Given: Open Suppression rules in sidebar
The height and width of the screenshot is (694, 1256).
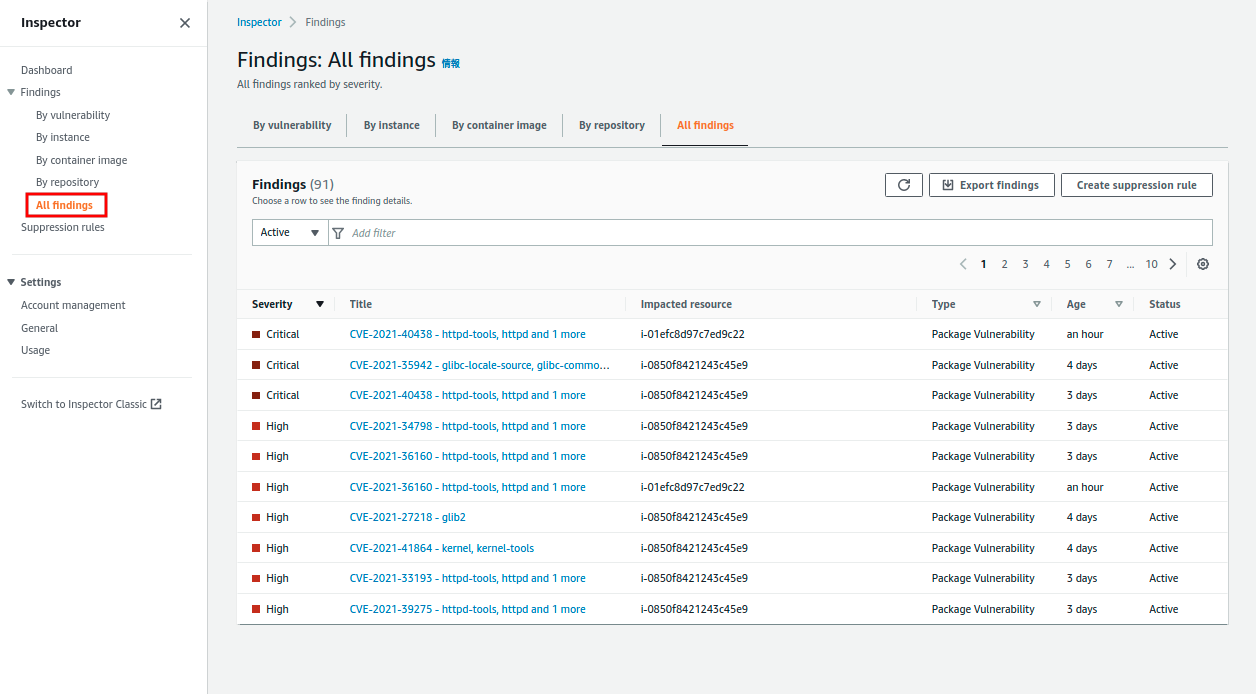Looking at the screenshot, I should point(62,227).
